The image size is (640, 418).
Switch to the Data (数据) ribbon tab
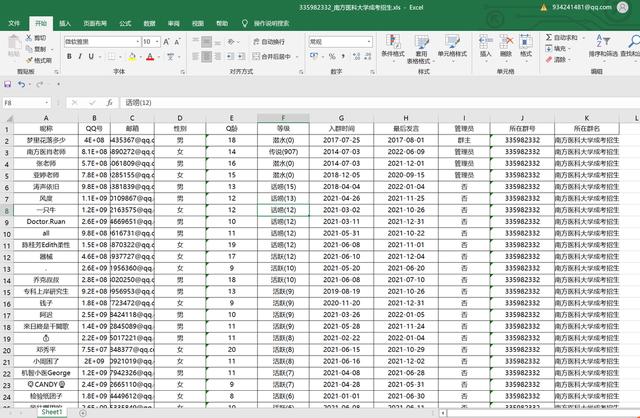coord(149,21)
